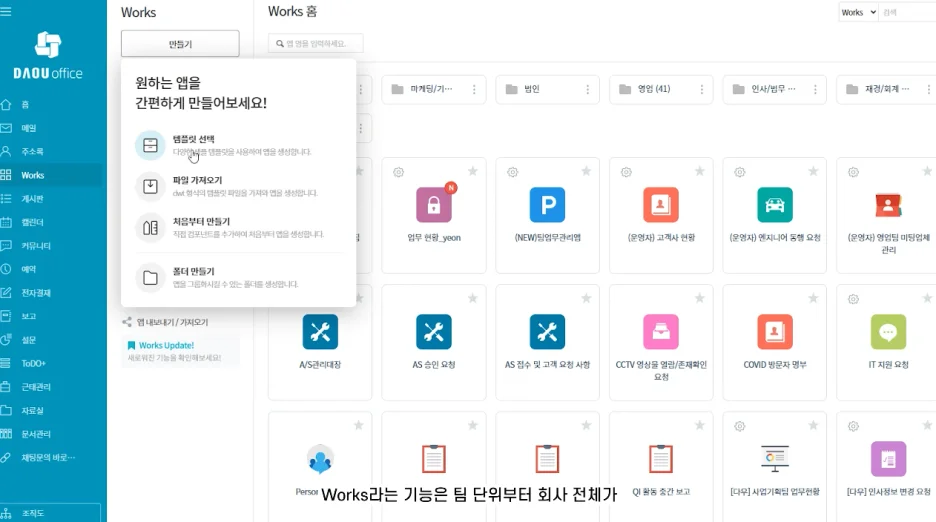Favorite COVID 방문자 명부 star
The width and height of the screenshot is (936, 522).
tap(813, 298)
